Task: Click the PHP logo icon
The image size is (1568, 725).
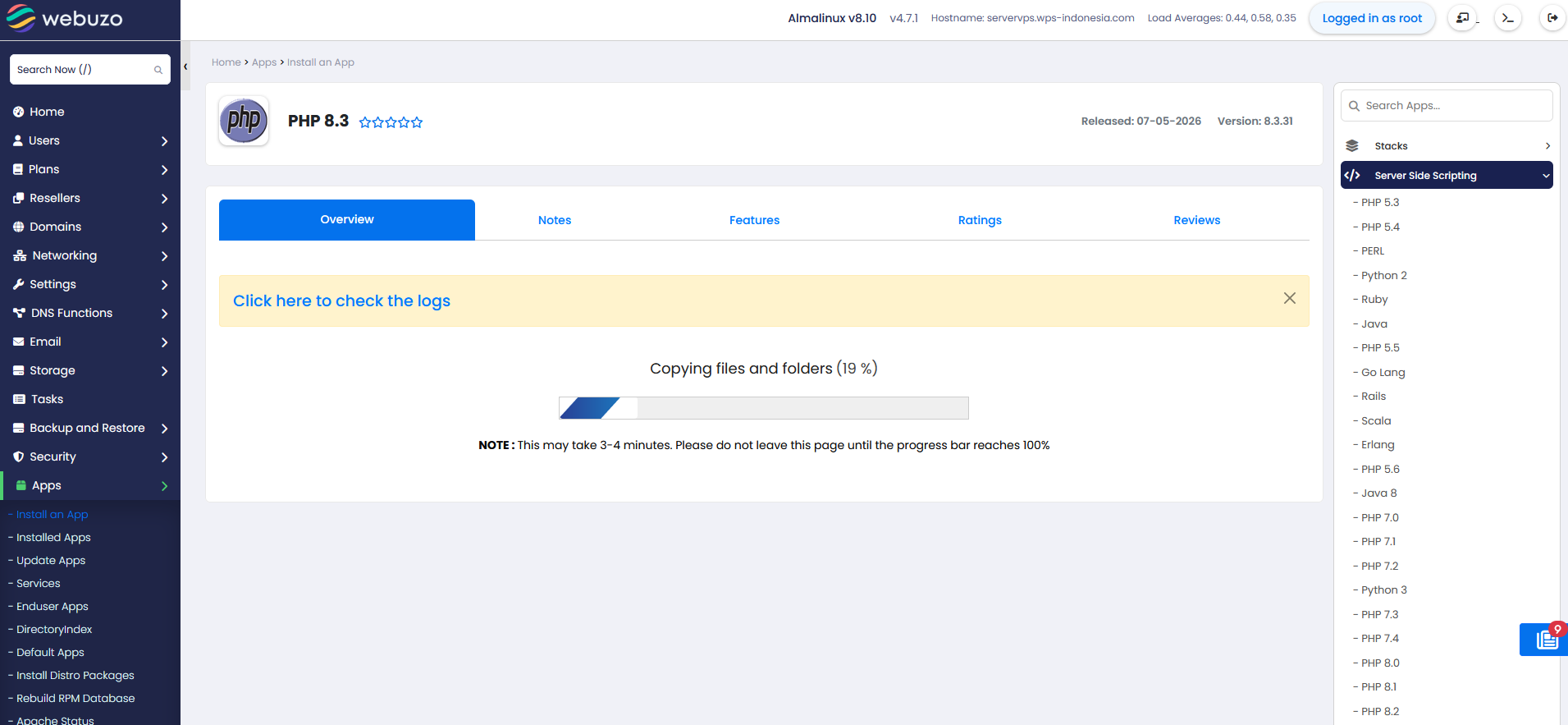Action: click(x=244, y=121)
